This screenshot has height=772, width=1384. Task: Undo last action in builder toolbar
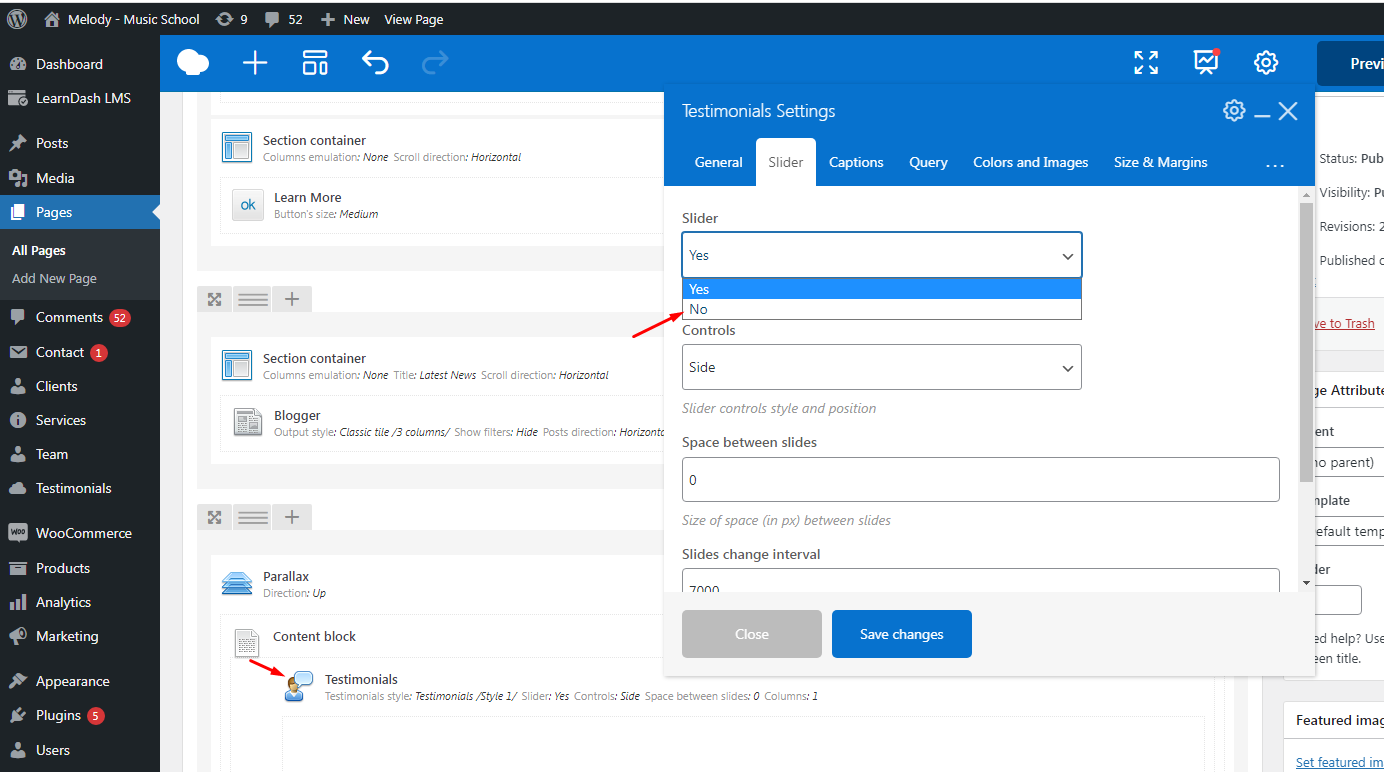click(x=375, y=64)
